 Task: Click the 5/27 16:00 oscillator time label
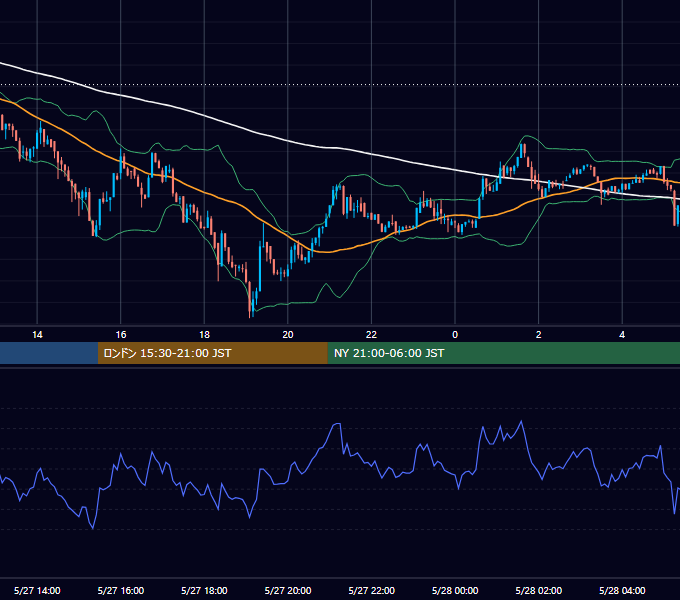[x=121, y=590]
